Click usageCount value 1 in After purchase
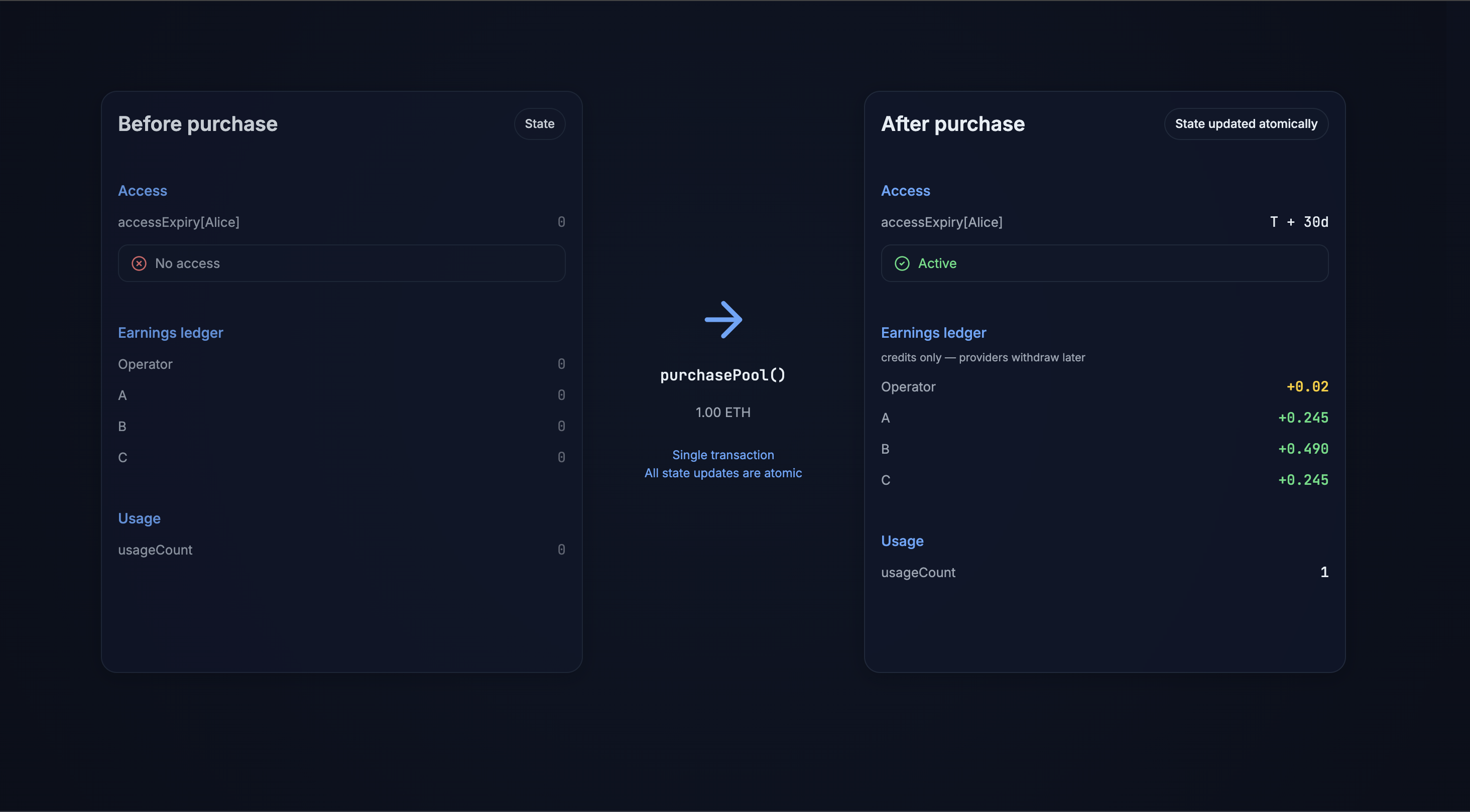The image size is (1470, 812). tap(1324, 572)
